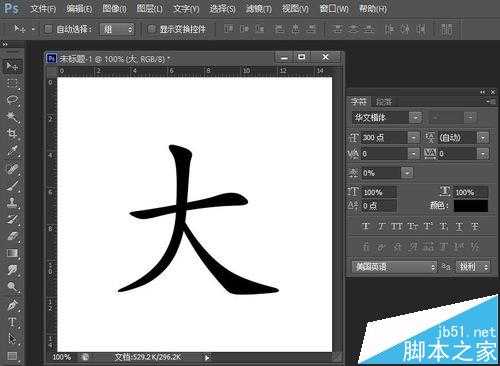The height and width of the screenshot is (366, 500).
Task: Open the 美国英语 language dropdown
Action: pos(394,266)
